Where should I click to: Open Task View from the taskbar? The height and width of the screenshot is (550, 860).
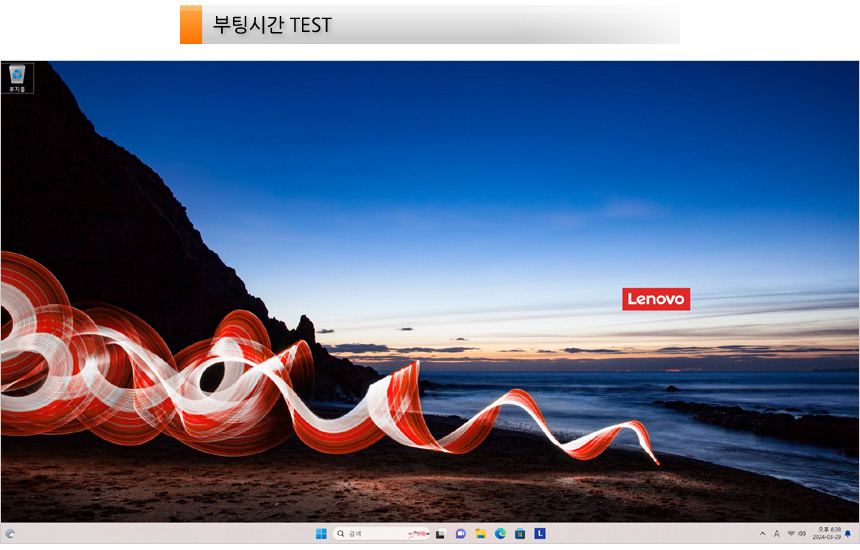[x=440, y=534]
